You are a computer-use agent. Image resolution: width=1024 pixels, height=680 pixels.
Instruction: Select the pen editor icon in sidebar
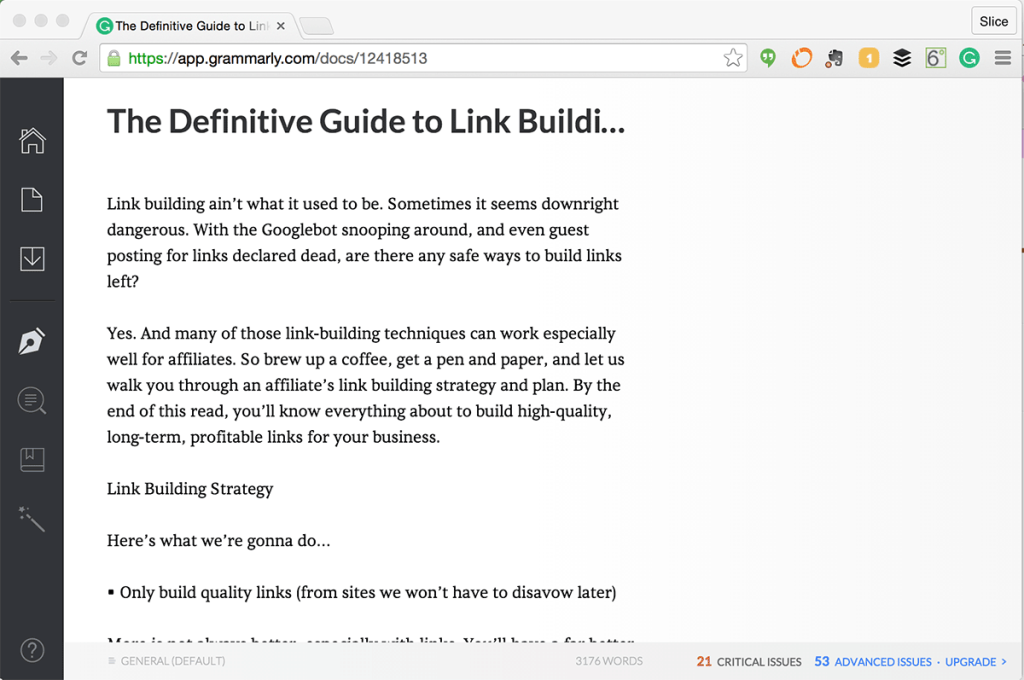click(x=32, y=341)
